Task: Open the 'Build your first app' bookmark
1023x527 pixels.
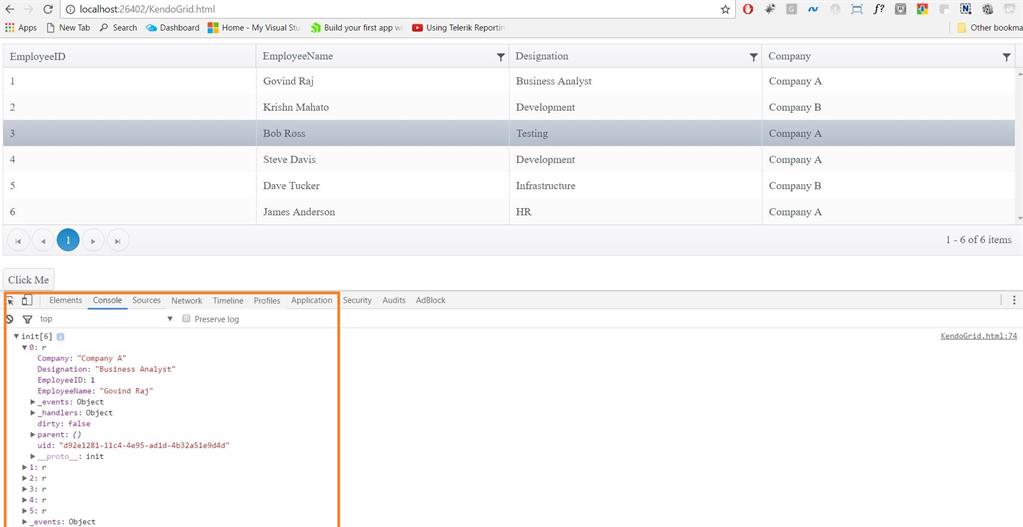Action: pyautogui.click(x=357, y=27)
